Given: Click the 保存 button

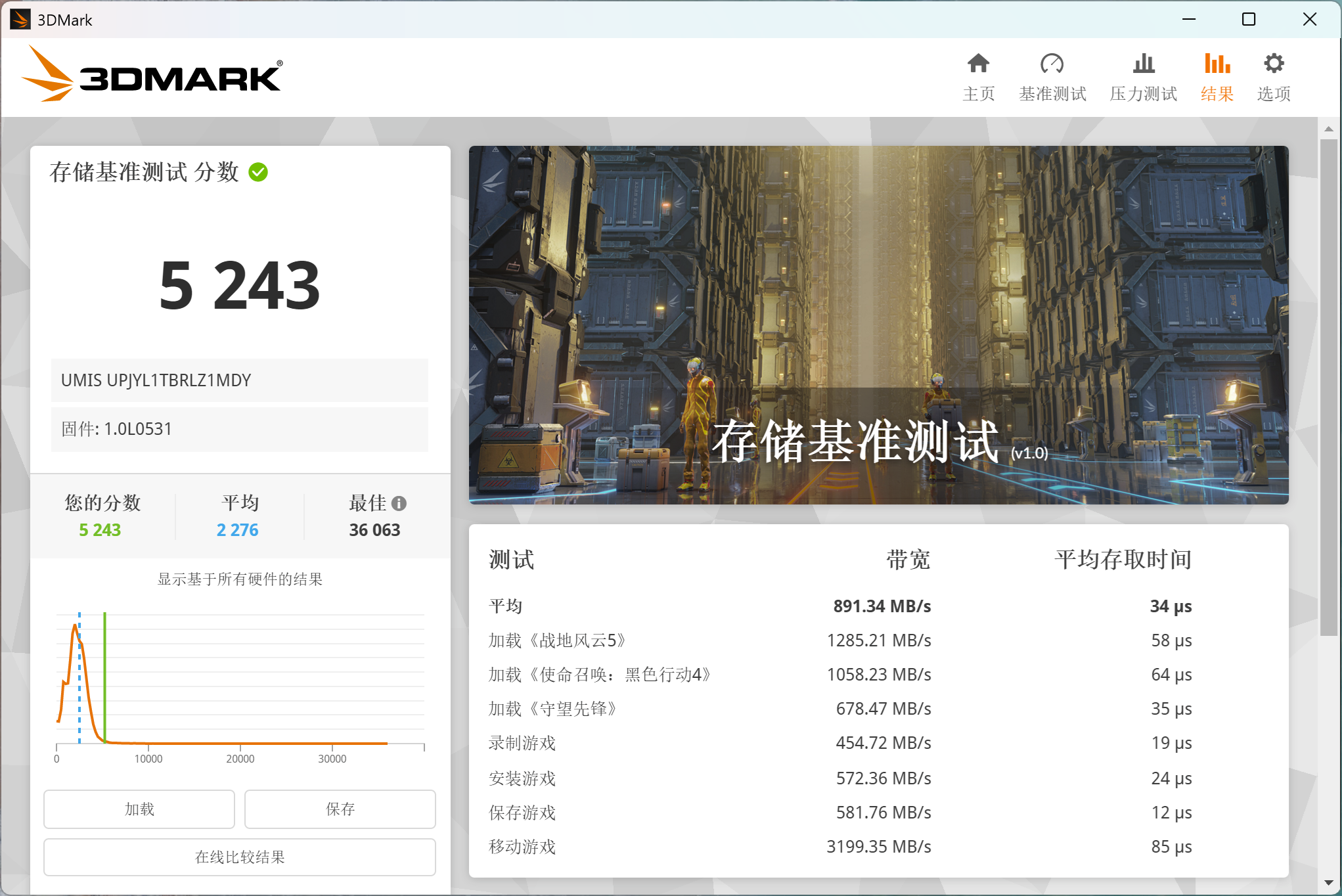Looking at the screenshot, I should click(x=340, y=809).
